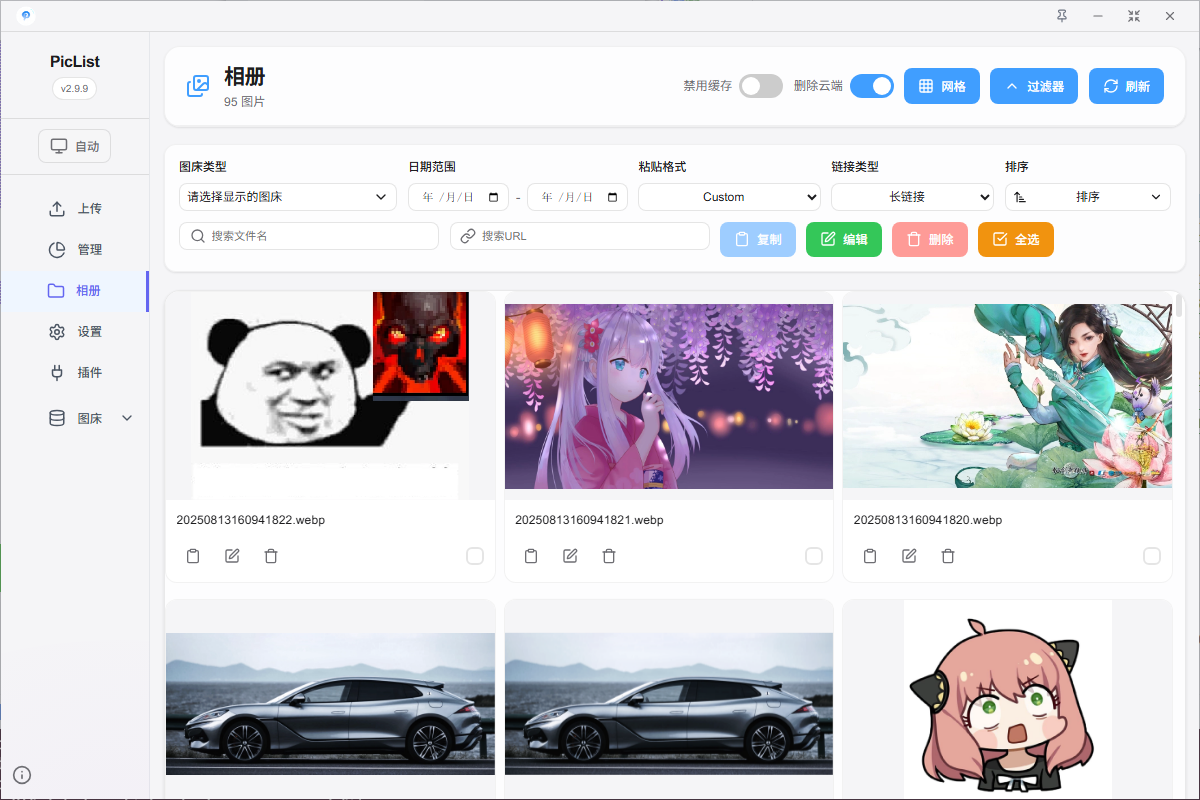Open the anime girl with lantern thumbnail

point(669,396)
